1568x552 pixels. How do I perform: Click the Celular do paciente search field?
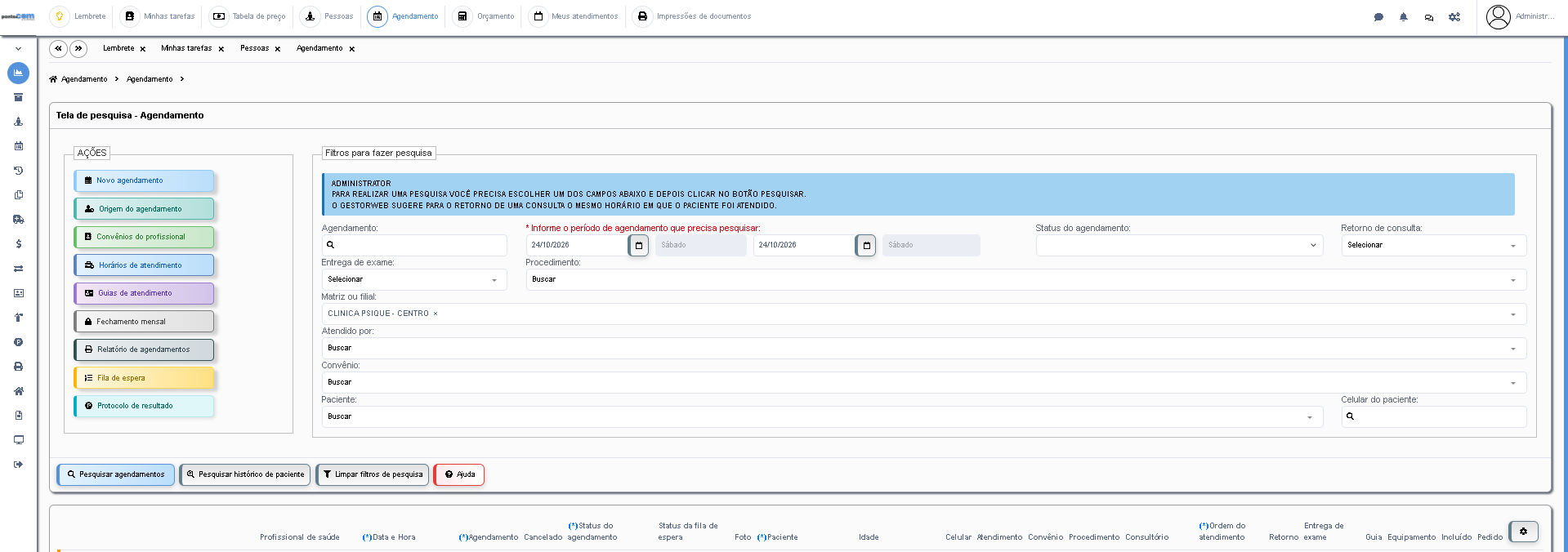[x=1433, y=416]
